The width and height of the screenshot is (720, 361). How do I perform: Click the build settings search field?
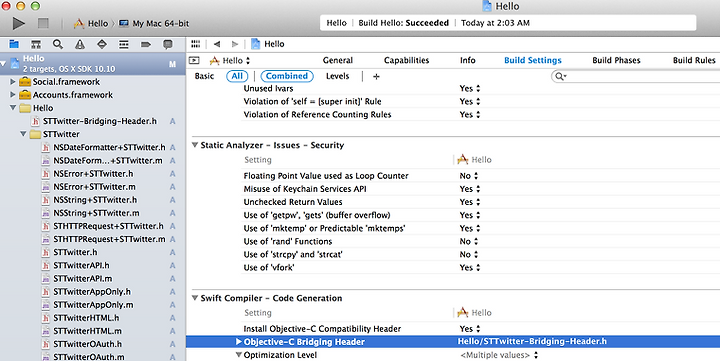point(636,76)
